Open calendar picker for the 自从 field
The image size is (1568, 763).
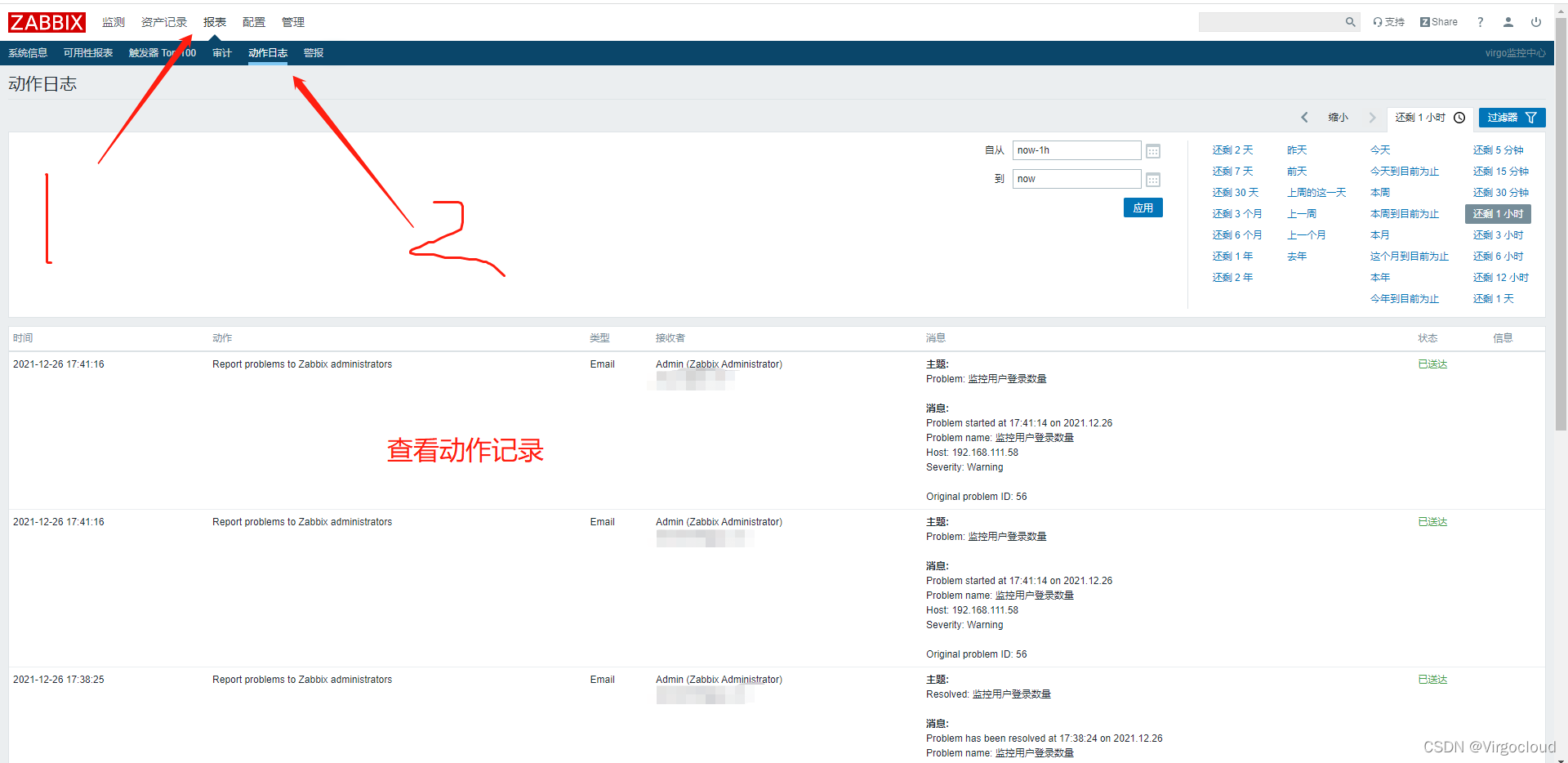tap(1153, 151)
